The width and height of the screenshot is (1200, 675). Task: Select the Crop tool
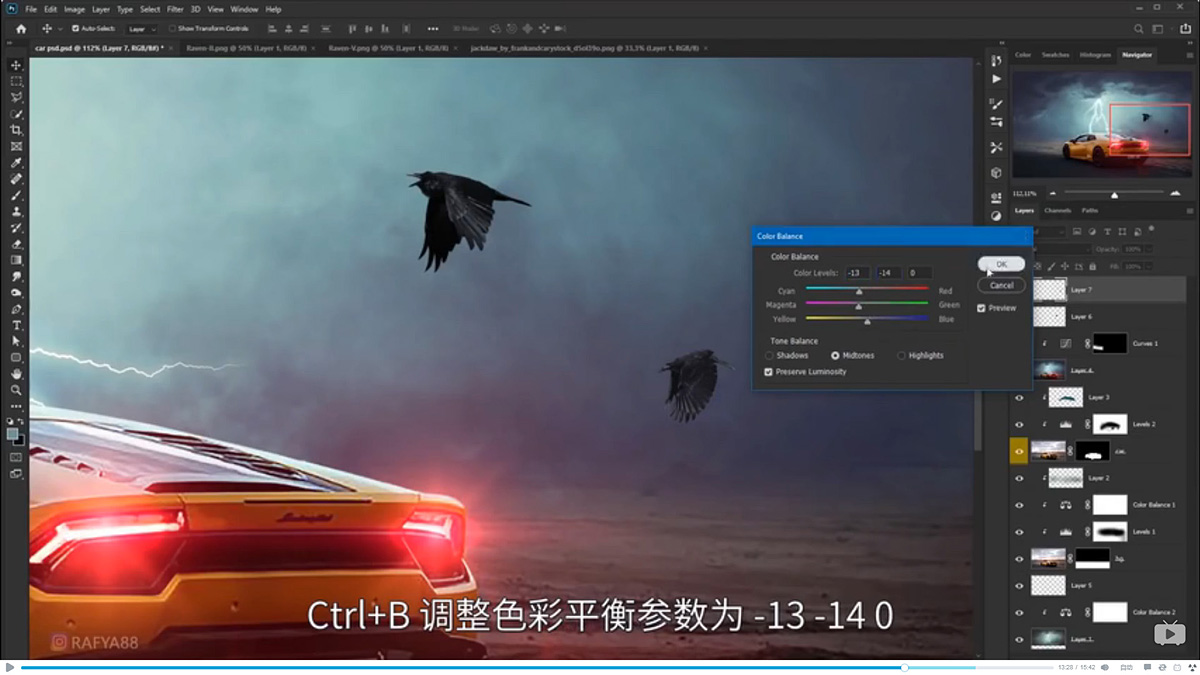(x=15, y=131)
